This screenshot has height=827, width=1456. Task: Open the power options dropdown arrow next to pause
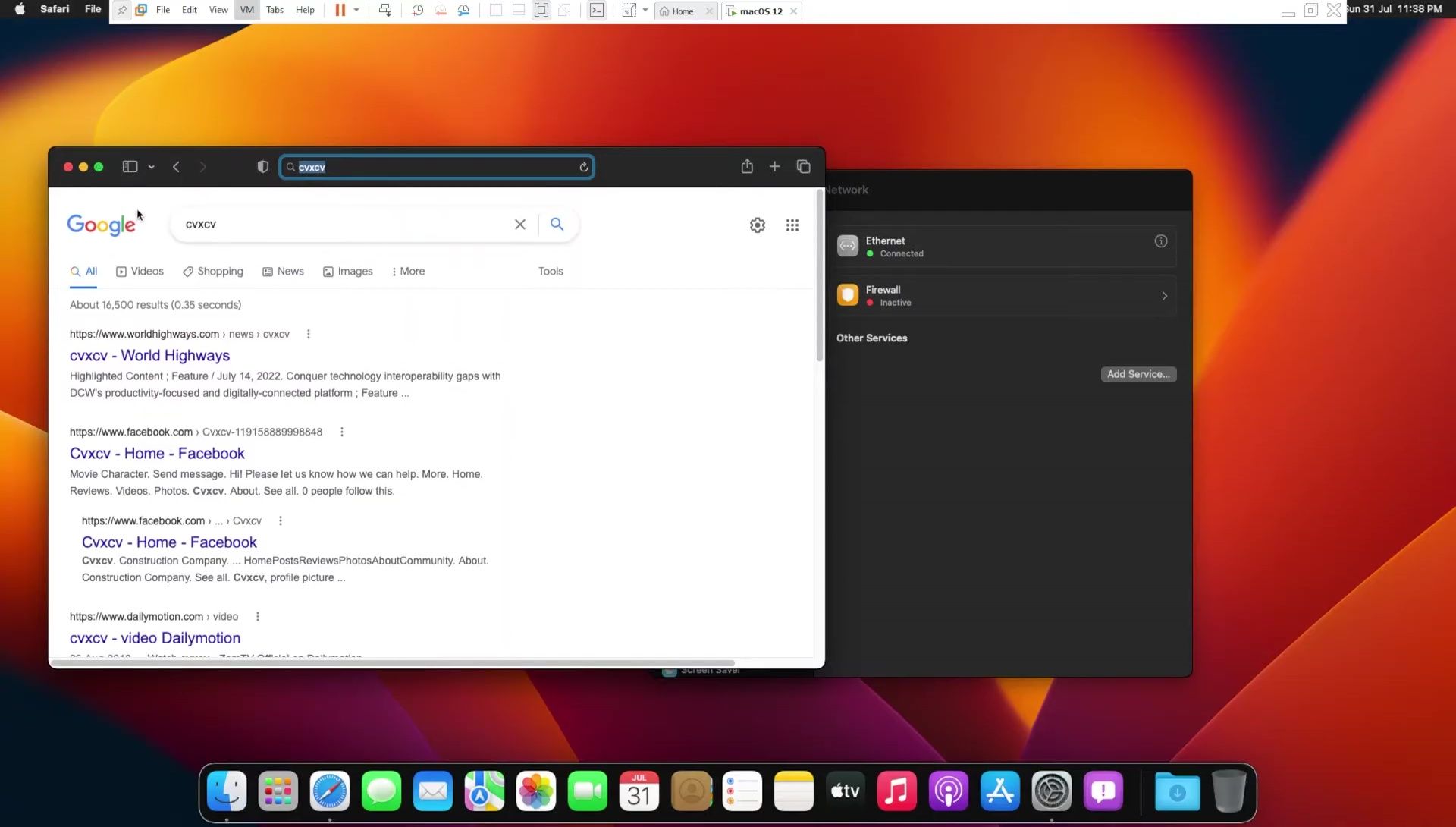356,11
